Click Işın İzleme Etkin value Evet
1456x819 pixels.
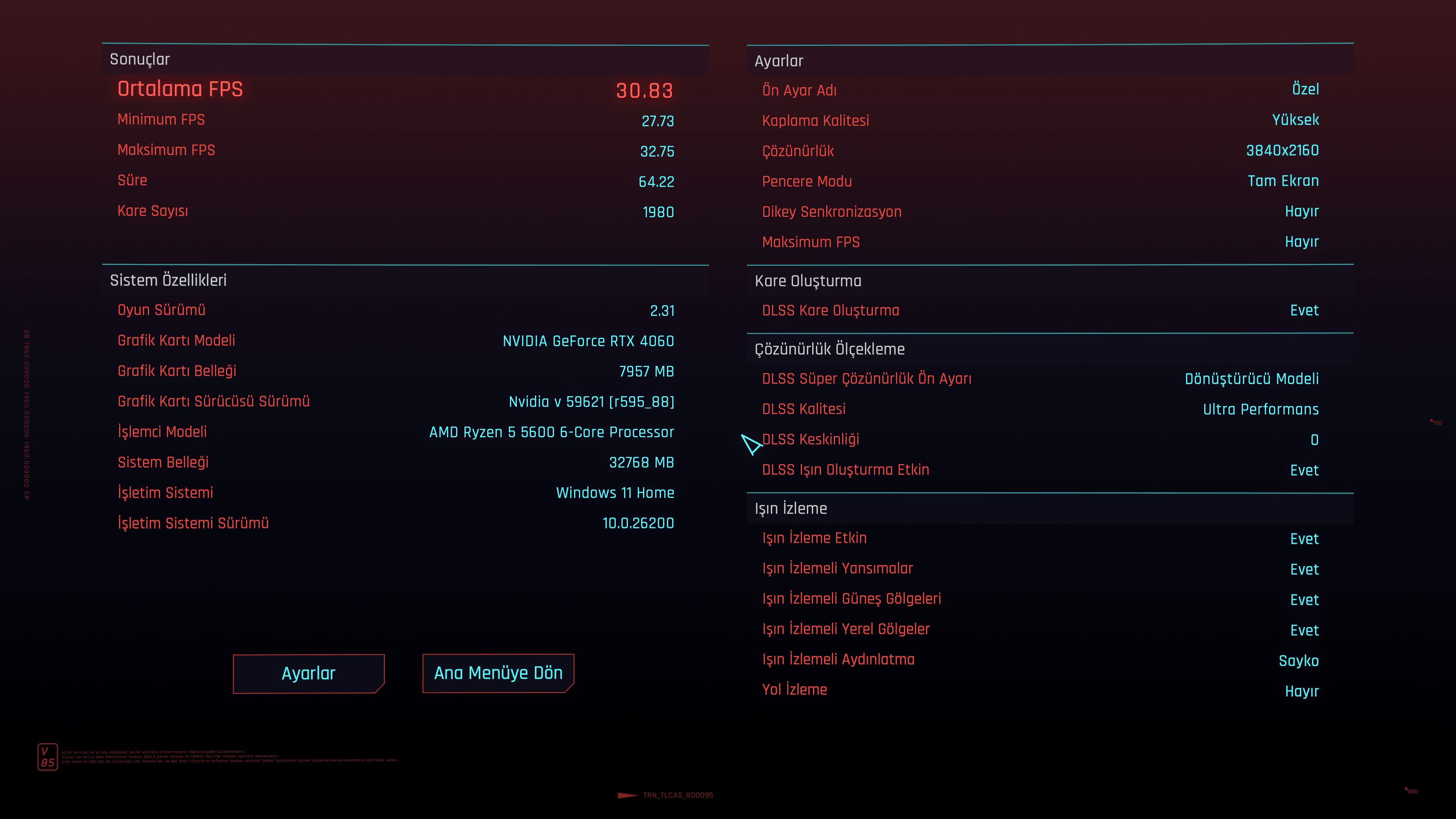[1304, 539]
